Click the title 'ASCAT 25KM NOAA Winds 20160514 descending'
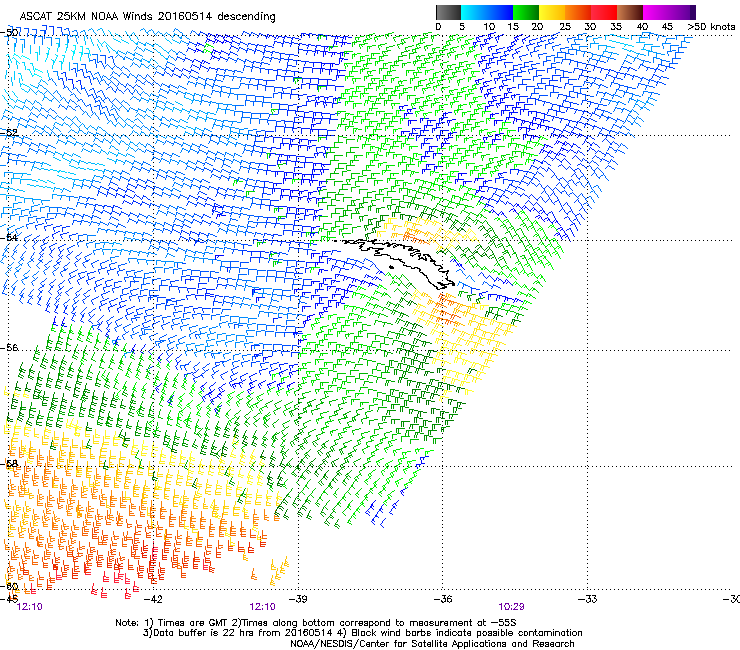The height and width of the screenshot is (650, 740). [x=147, y=17]
